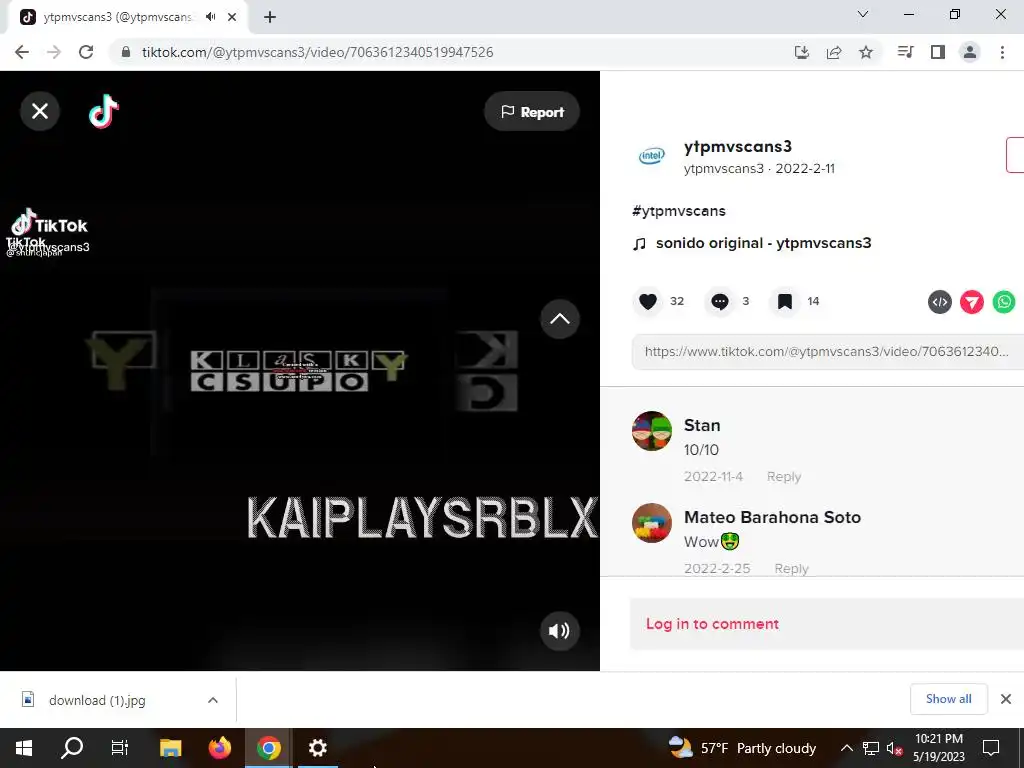The width and height of the screenshot is (1024, 768).
Task: Click Log in to comment
Action: (712, 624)
